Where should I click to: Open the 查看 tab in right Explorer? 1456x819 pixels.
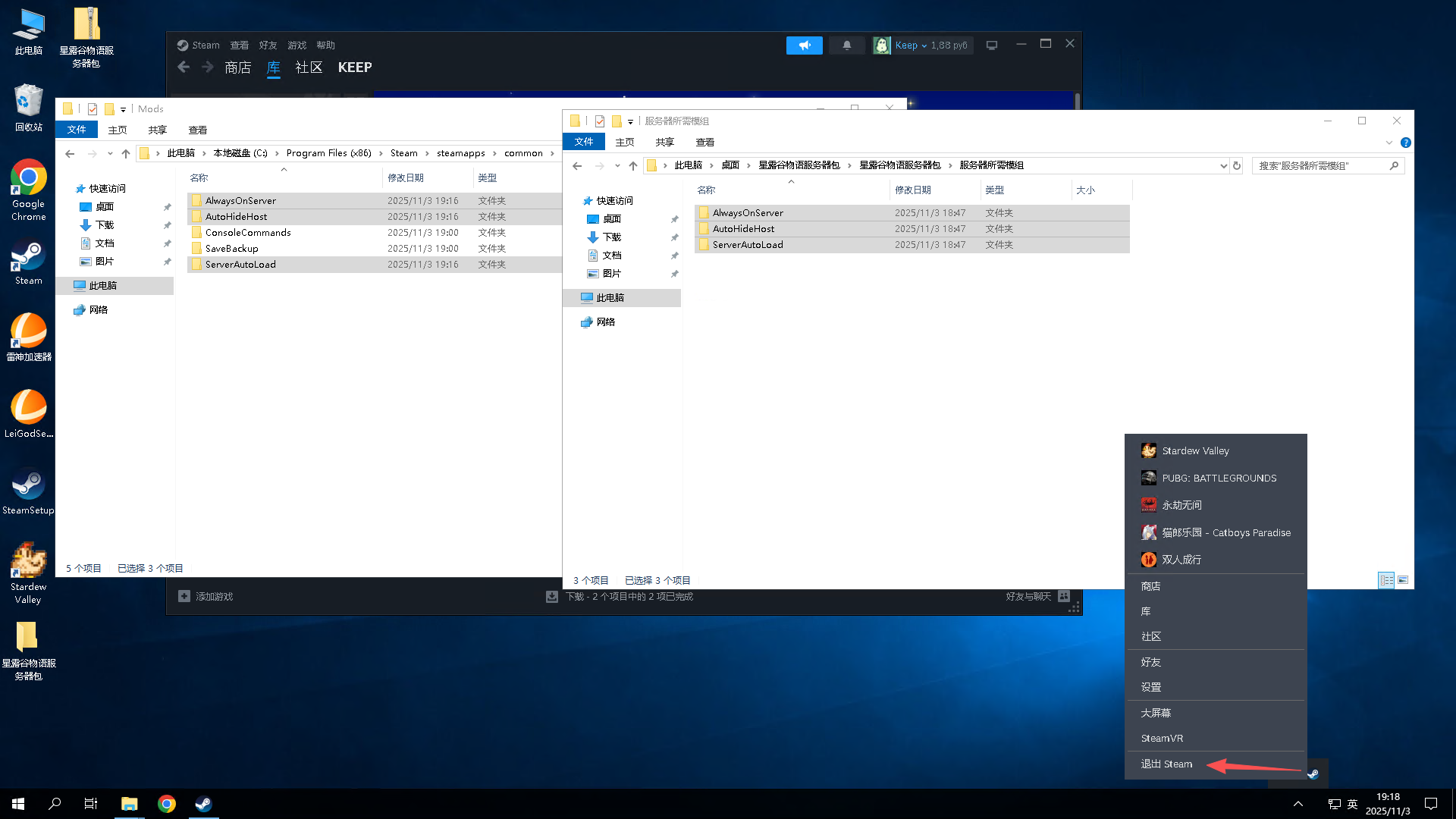pyautogui.click(x=704, y=143)
